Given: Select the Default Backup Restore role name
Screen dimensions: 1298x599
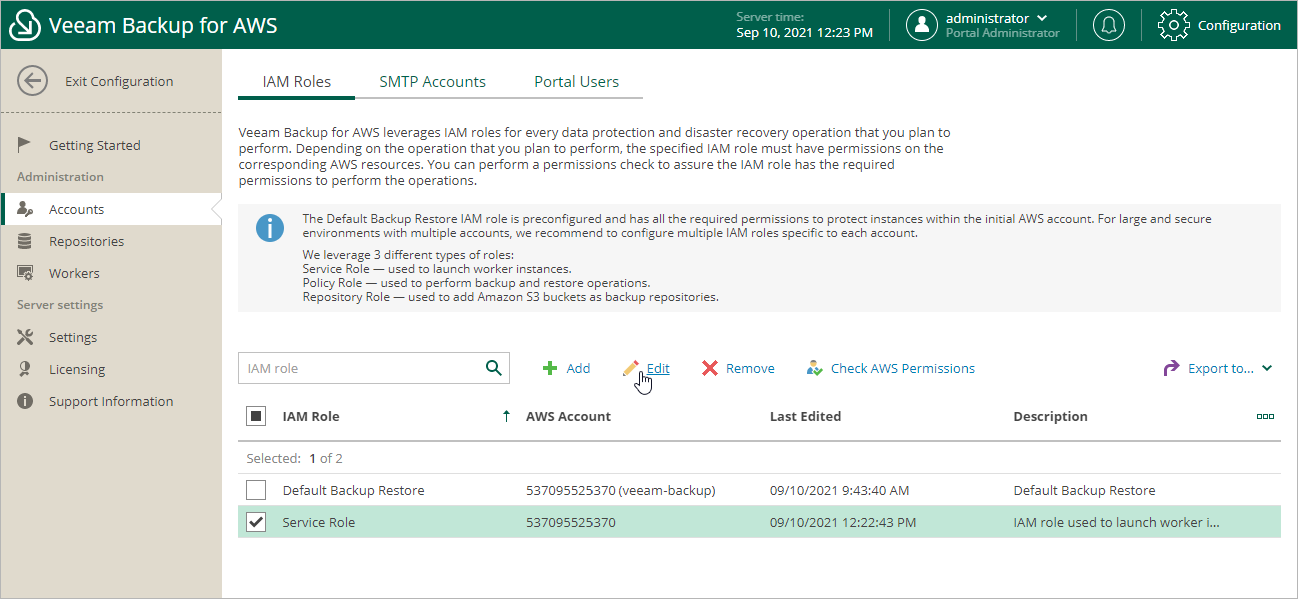Looking at the screenshot, I should (353, 490).
